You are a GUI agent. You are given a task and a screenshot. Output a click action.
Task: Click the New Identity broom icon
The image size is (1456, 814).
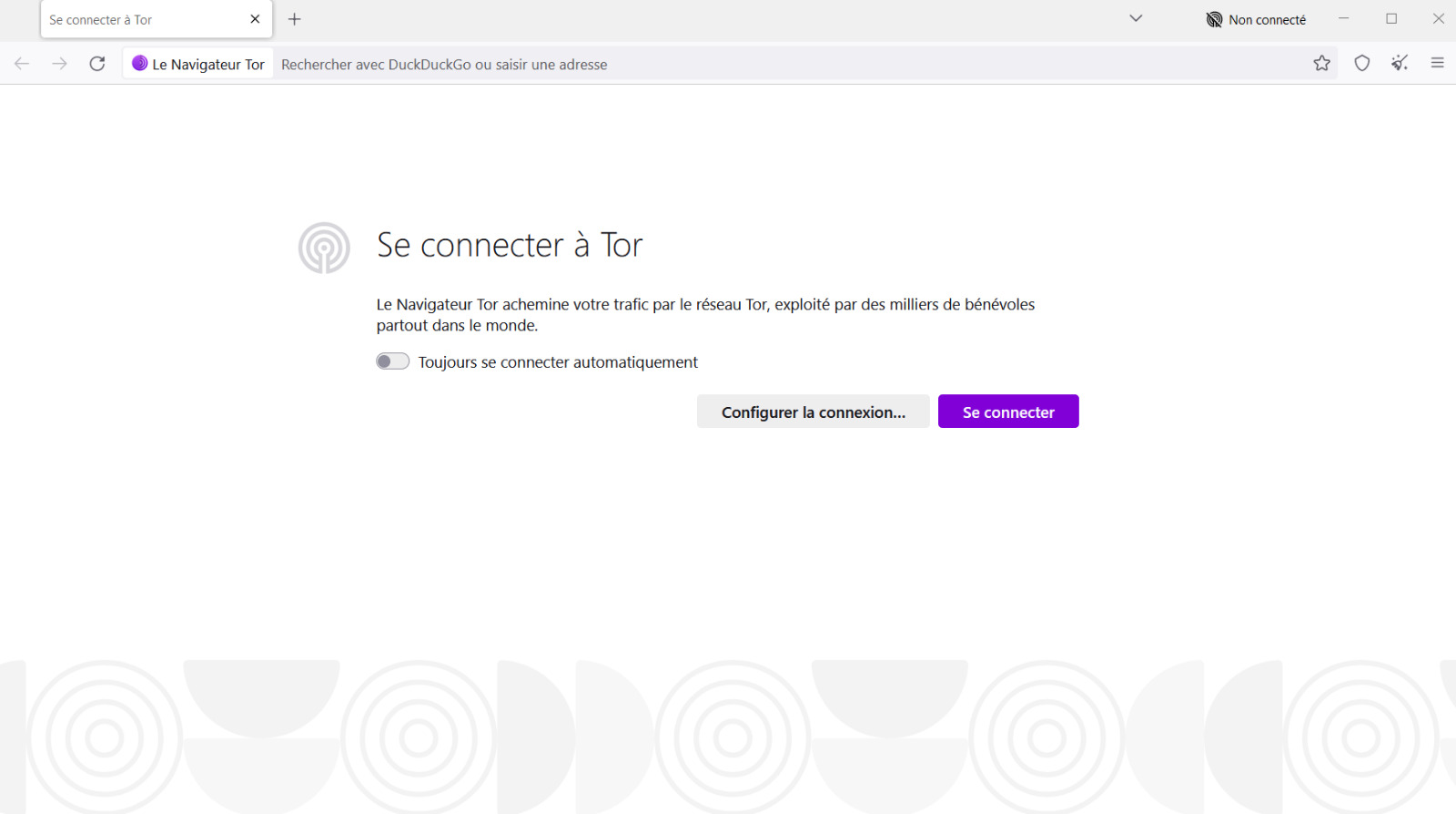(1400, 63)
